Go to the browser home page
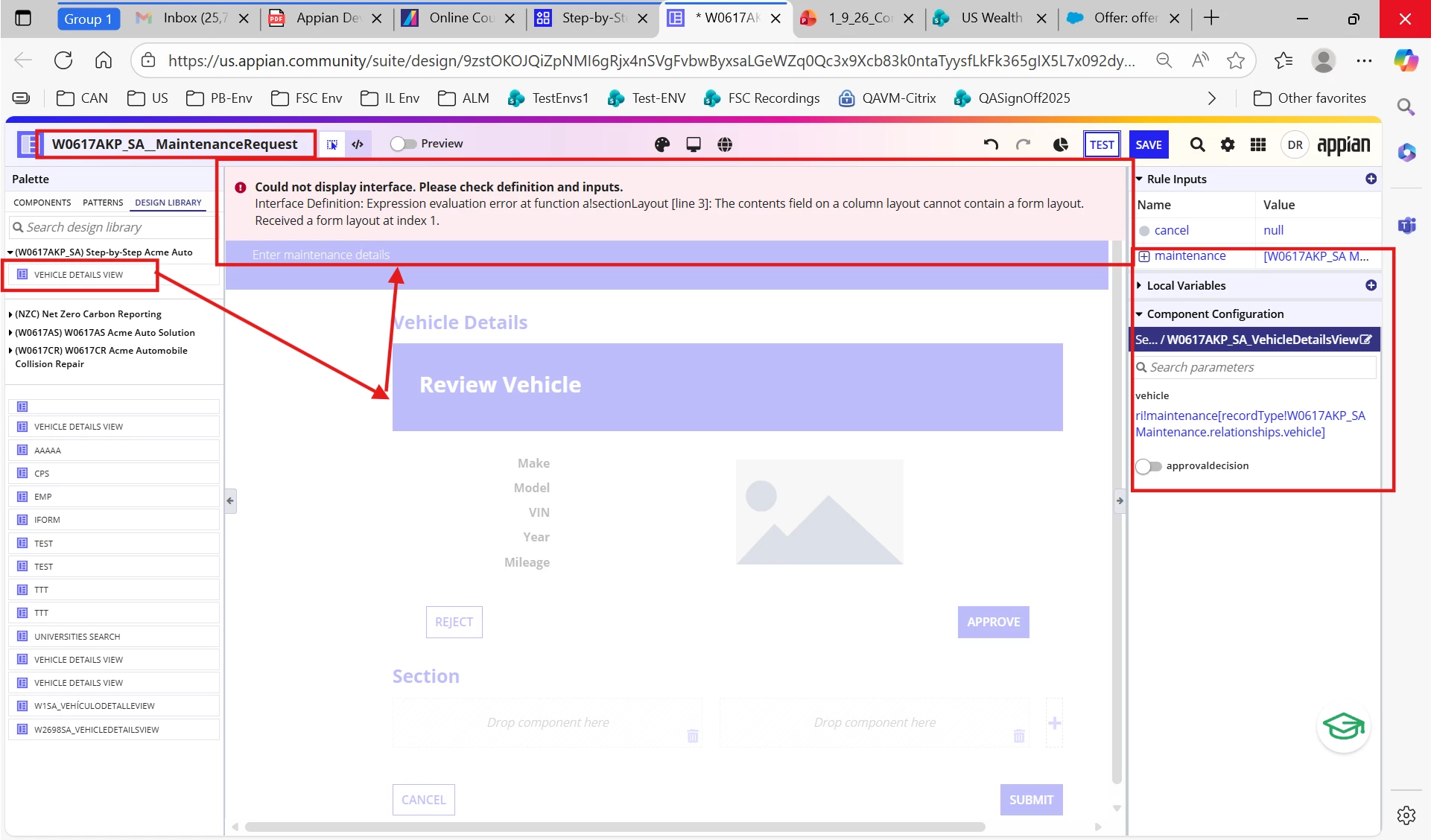This screenshot has height=840, width=1431. click(104, 60)
